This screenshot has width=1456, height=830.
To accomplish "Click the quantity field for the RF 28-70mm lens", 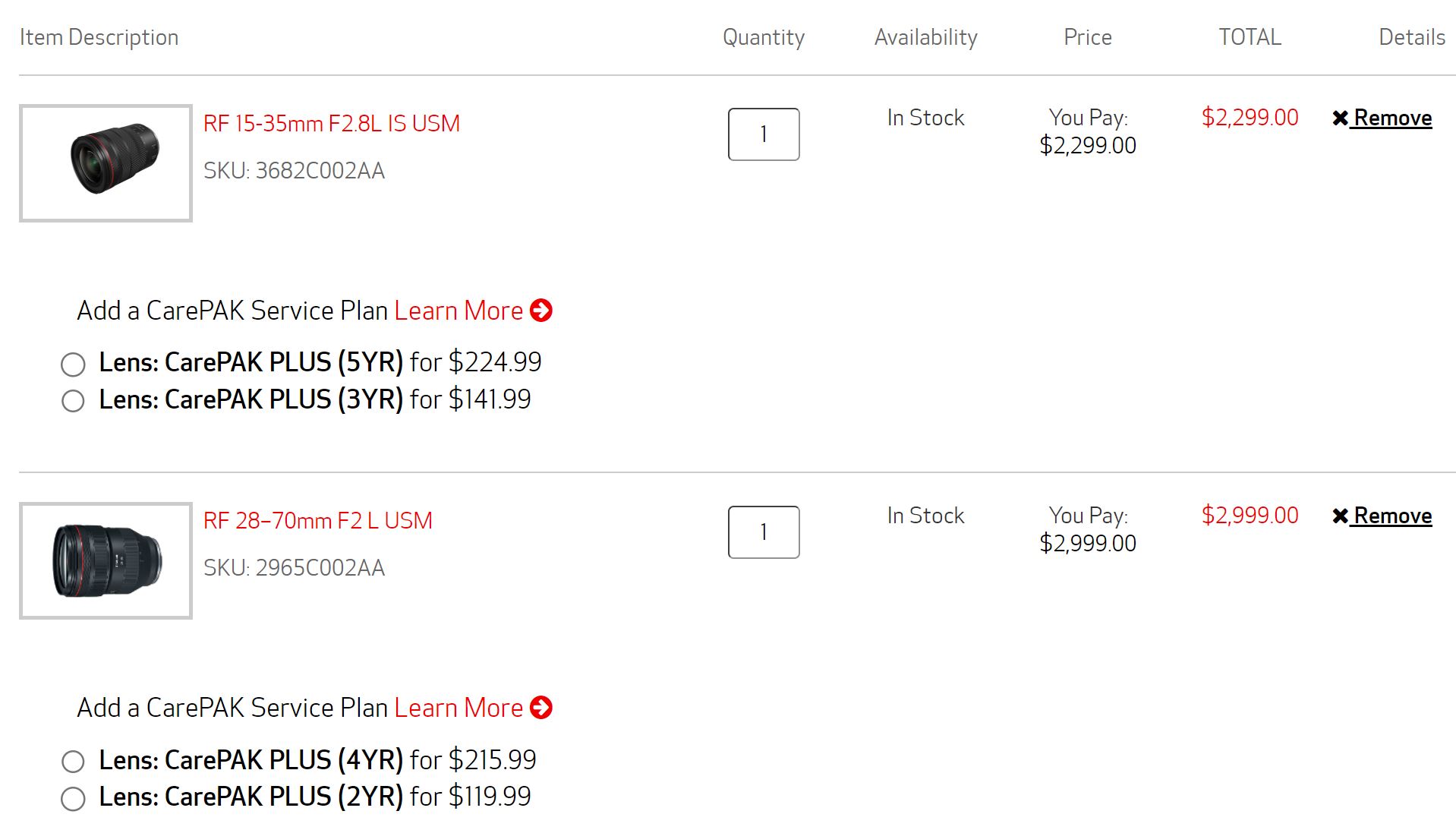I will [763, 532].
